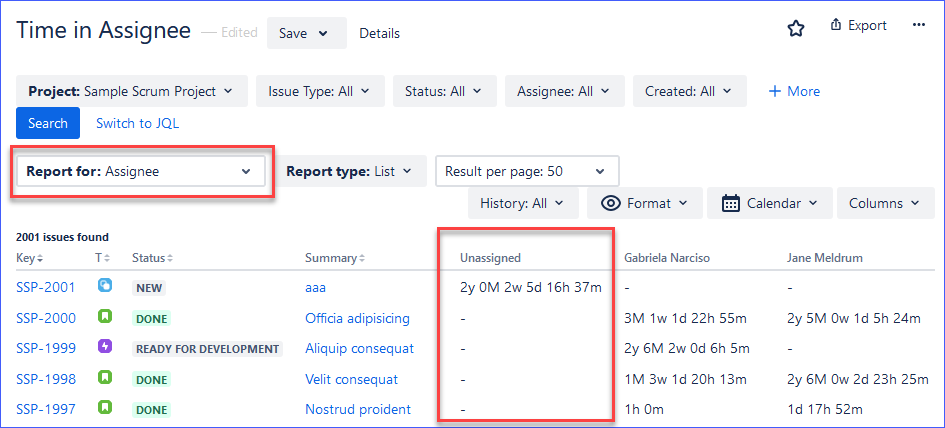Click the Jane Meldrum column header

click(x=824, y=258)
